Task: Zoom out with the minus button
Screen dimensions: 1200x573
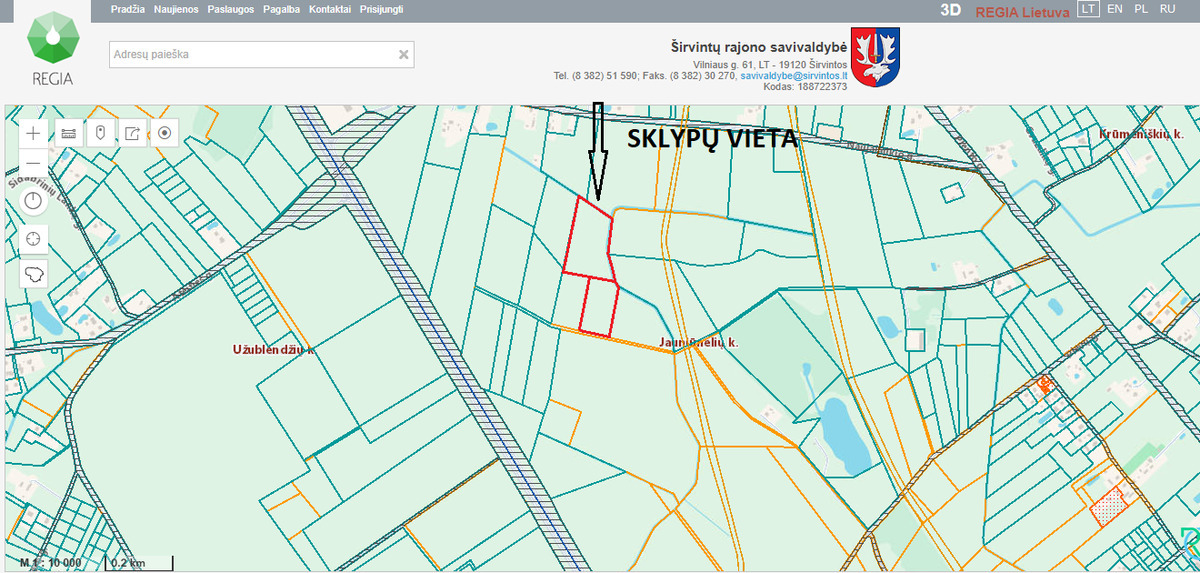Action: tap(34, 163)
